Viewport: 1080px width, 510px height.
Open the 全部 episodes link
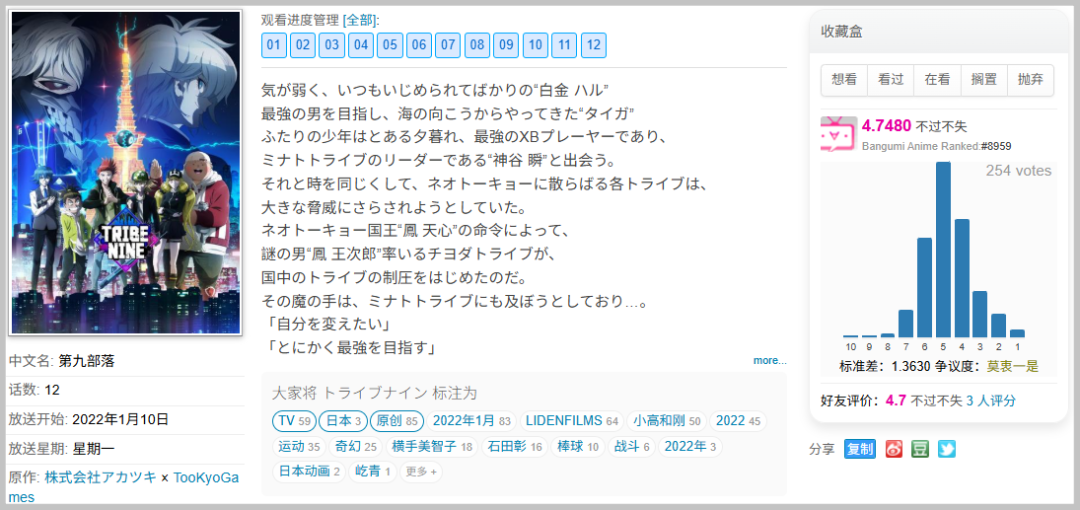(360, 20)
